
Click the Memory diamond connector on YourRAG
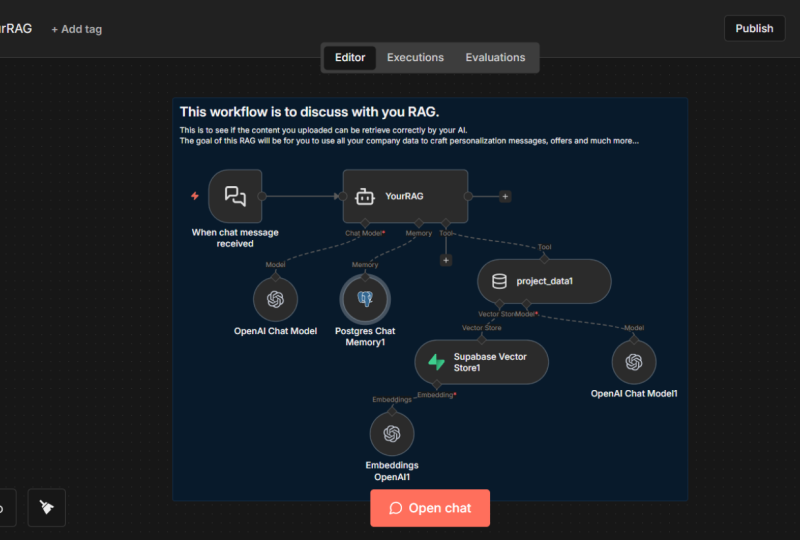click(x=419, y=223)
